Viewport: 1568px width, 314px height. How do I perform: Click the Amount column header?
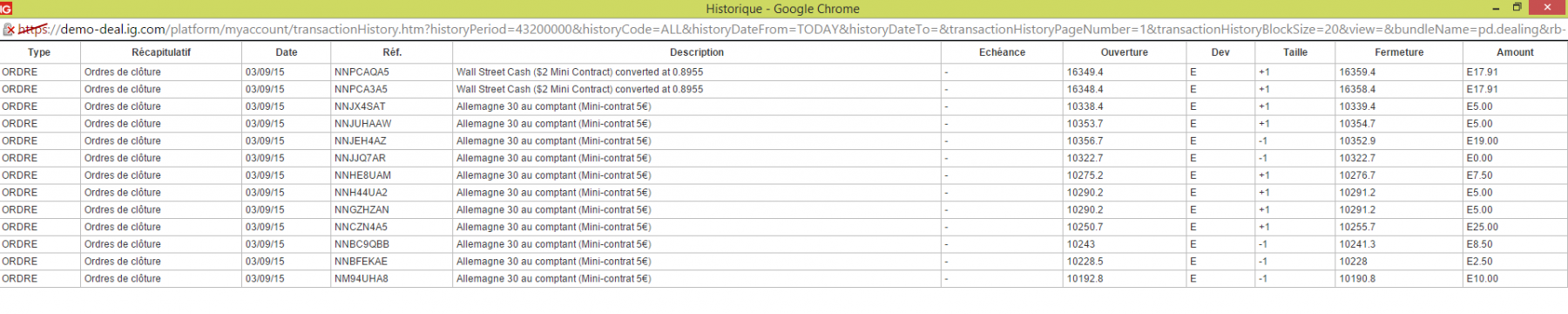[1515, 52]
